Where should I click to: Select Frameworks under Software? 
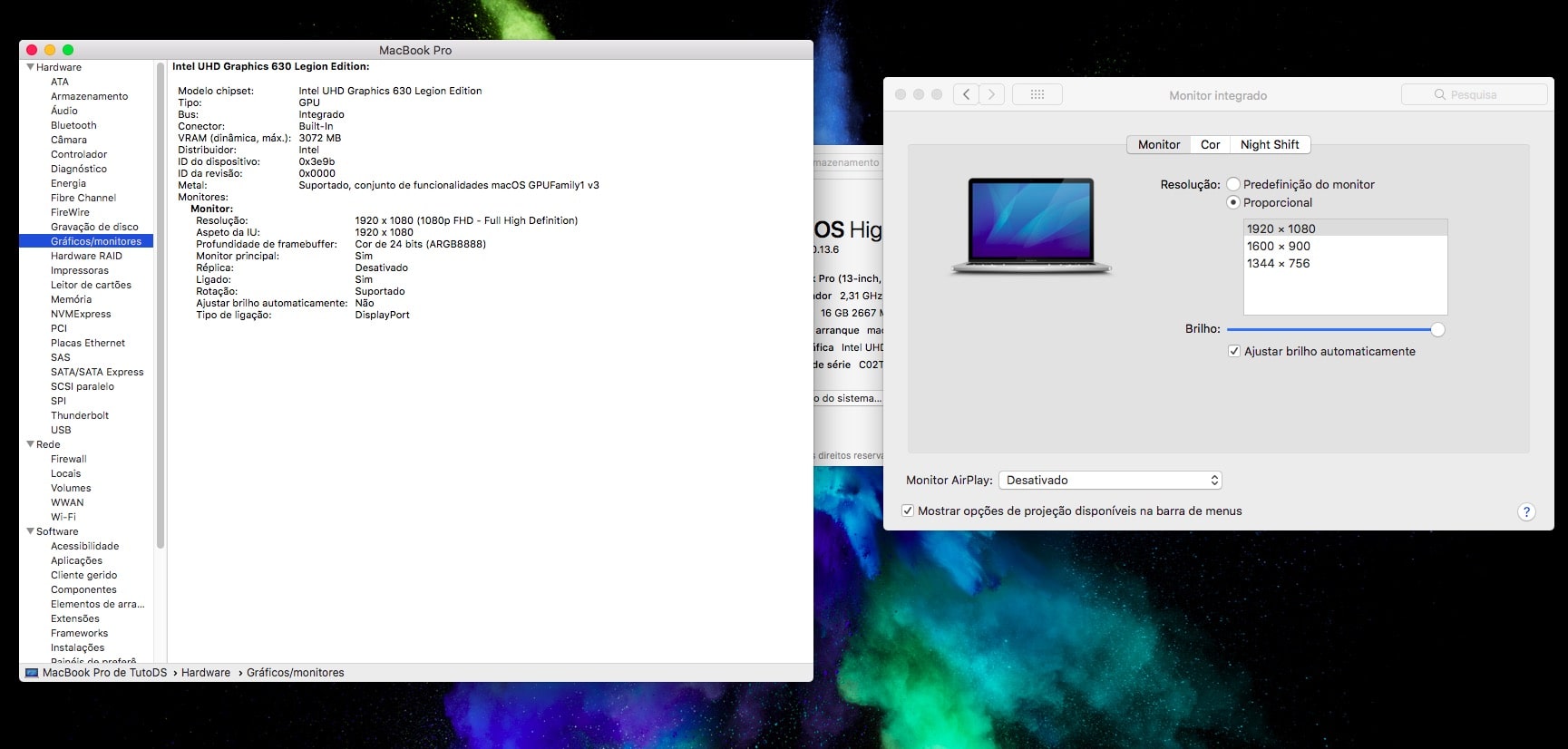79,633
